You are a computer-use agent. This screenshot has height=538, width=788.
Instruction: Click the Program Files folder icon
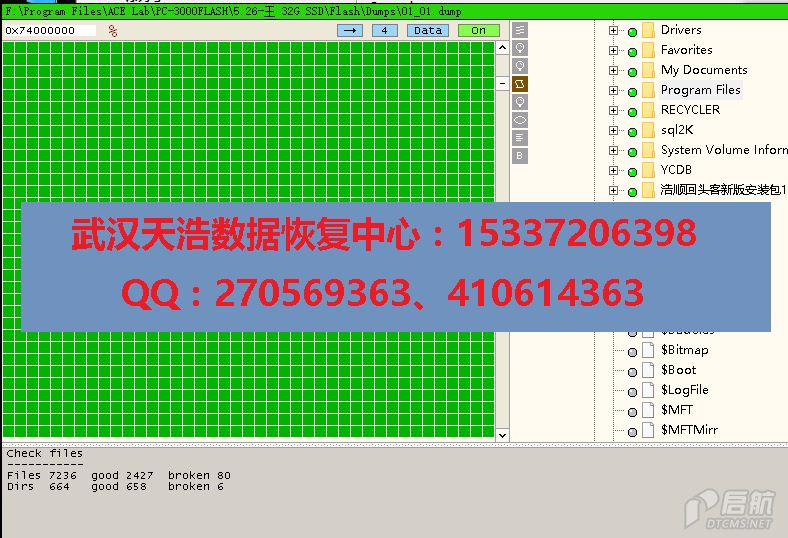point(647,90)
